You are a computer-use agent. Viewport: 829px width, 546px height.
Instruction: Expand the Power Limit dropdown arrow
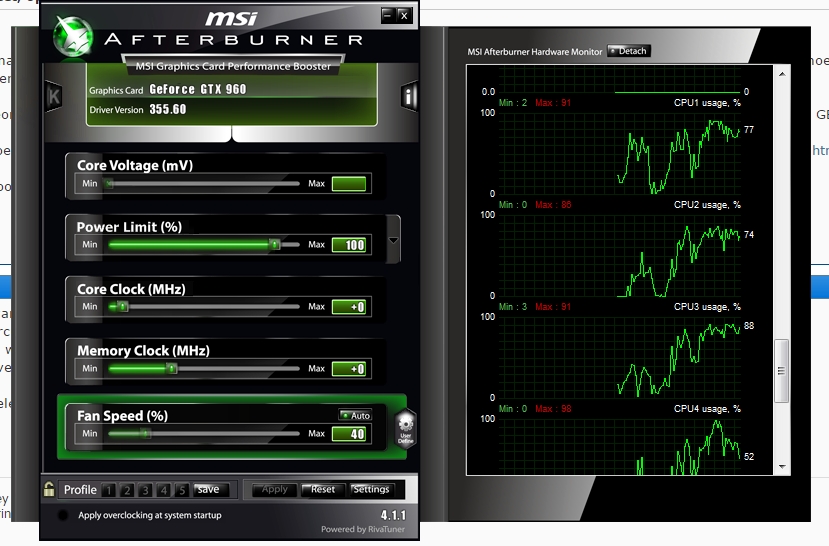[393, 240]
